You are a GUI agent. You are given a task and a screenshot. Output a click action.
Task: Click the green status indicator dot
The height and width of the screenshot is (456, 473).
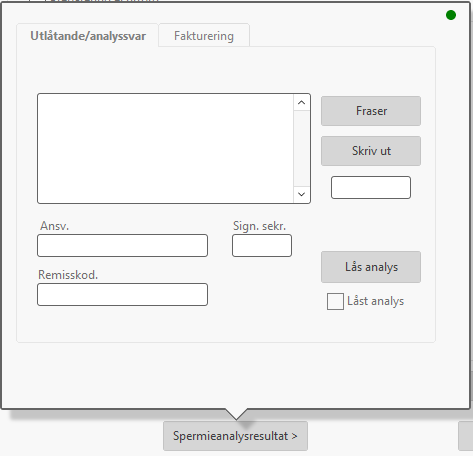pos(451,15)
